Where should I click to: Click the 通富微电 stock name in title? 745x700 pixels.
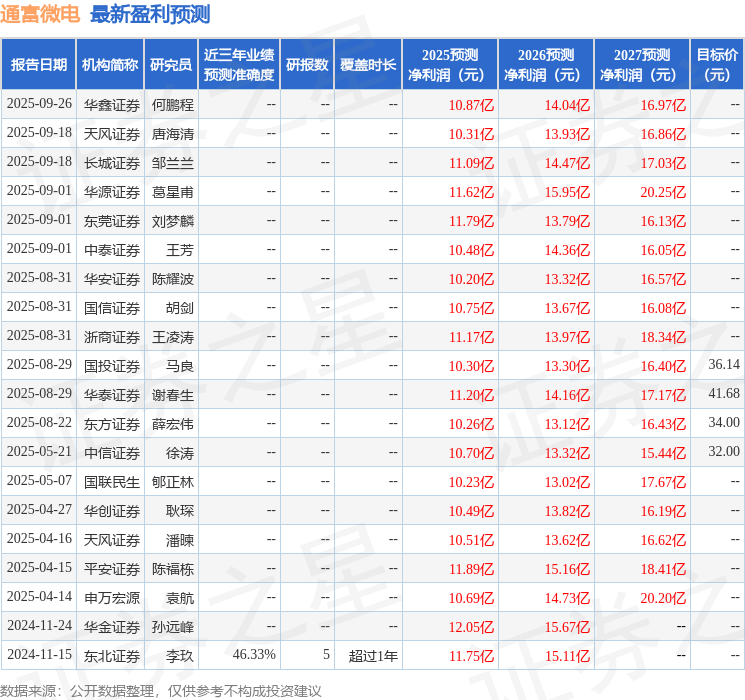[x=41, y=14]
